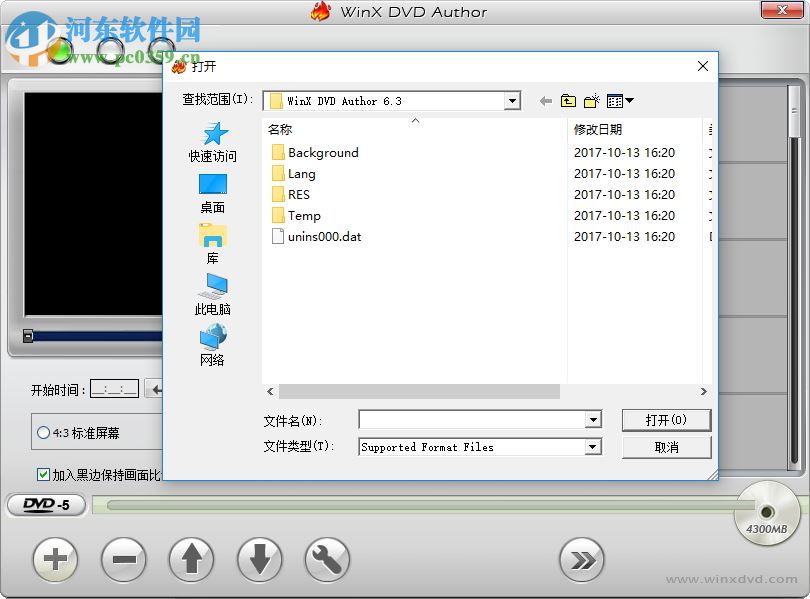Open 网络 from the sidebar
This screenshot has width=810, height=599.
pos(211,347)
